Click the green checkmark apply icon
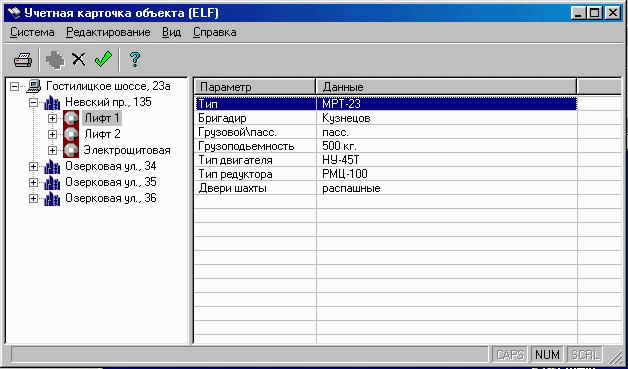Viewport: 628px width, 369px height. coord(103,59)
